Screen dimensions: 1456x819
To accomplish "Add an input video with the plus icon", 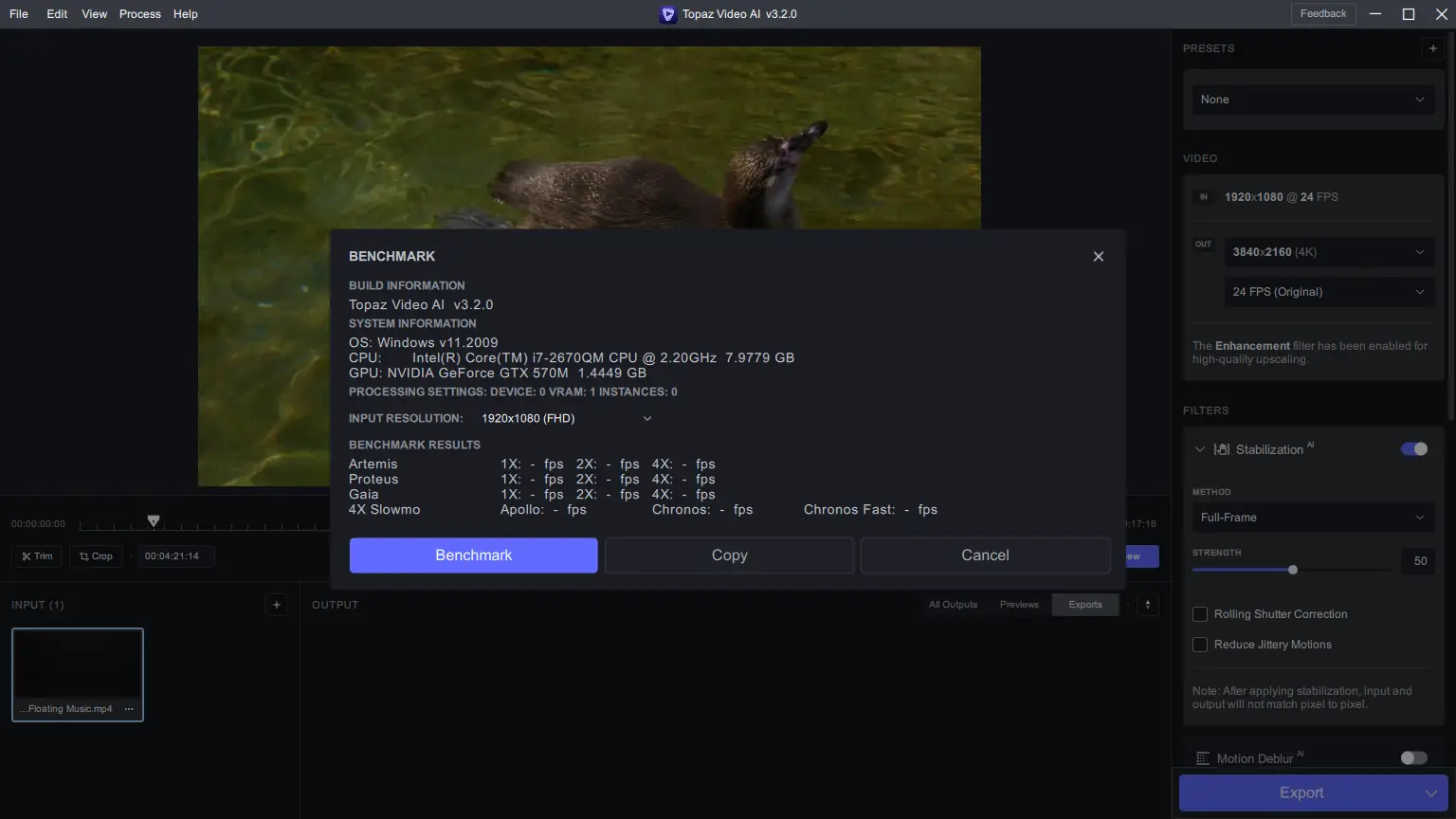I will pyautogui.click(x=277, y=605).
